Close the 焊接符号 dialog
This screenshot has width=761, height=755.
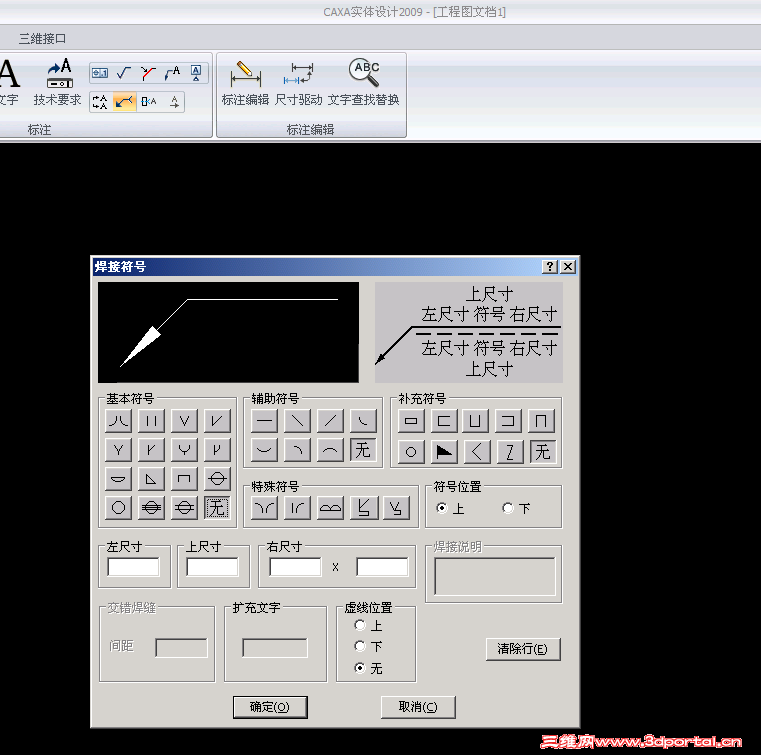568,266
